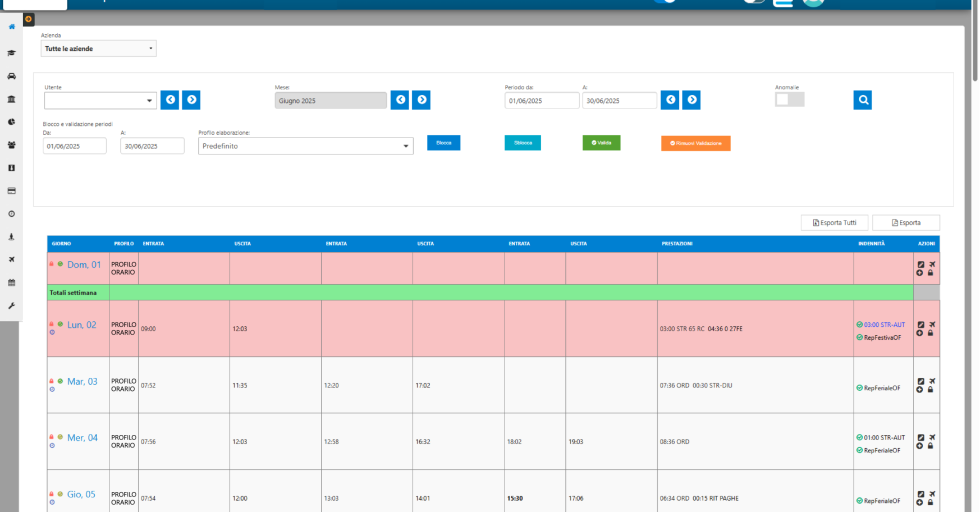The image size is (980, 512).
Task: Click red bell marker in Lun, 02 row
Action: point(51,324)
